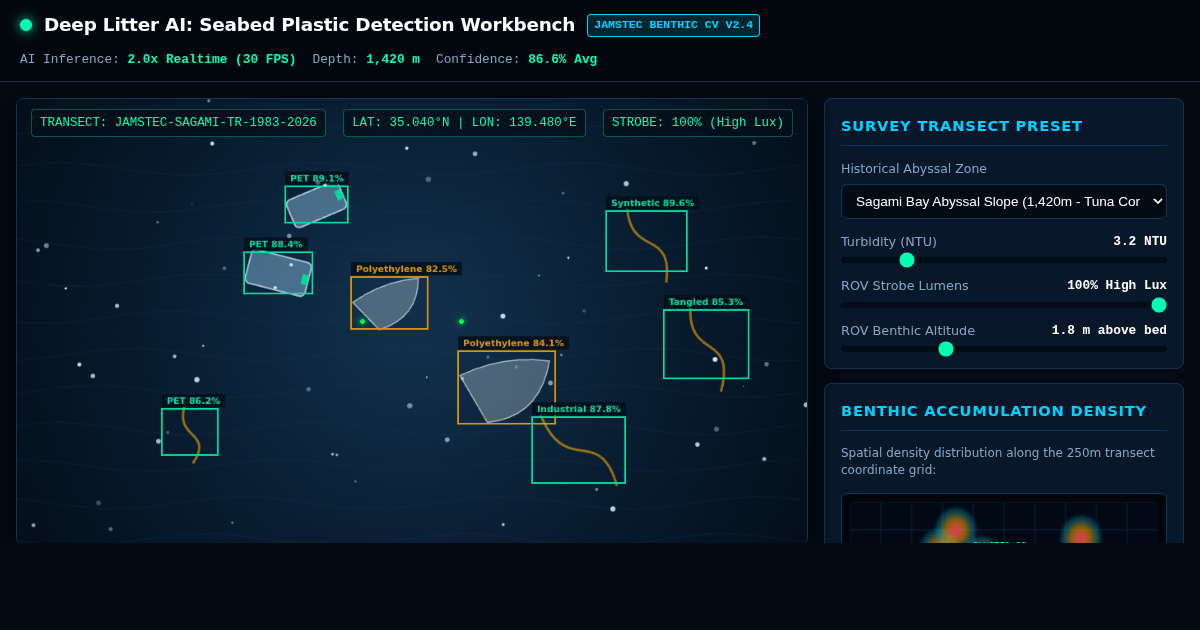
Task: Select the Polyethylene 84.1% detection box
Action: click(x=506, y=387)
